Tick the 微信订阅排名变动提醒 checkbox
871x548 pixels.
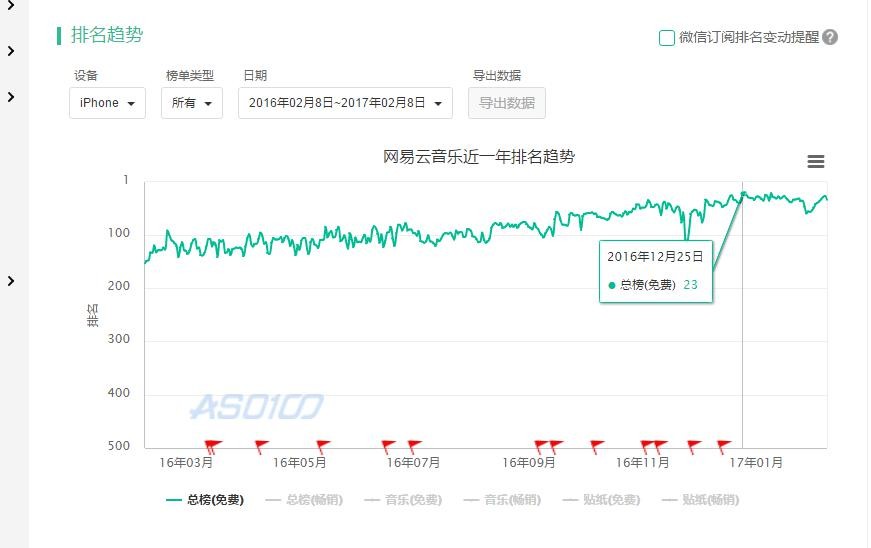pyautogui.click(x=667, y=38)
